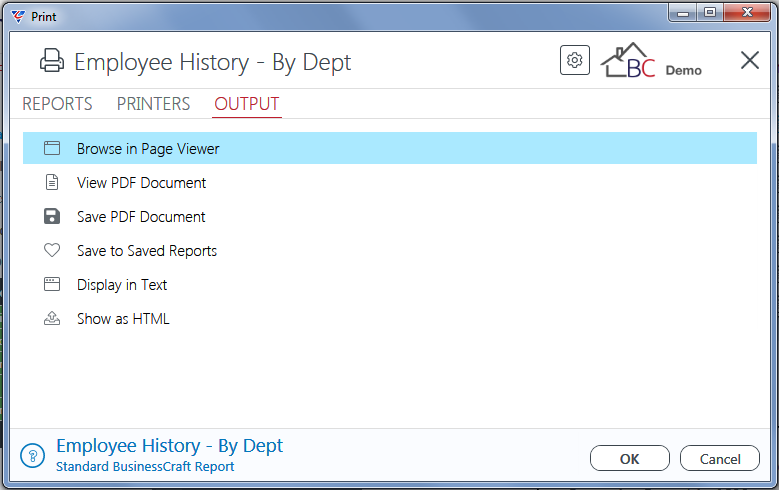Click the Save PDF Document floppy disk icon
Image resolution: width=779 pixels, height=490 pixels.
(52, 216)
